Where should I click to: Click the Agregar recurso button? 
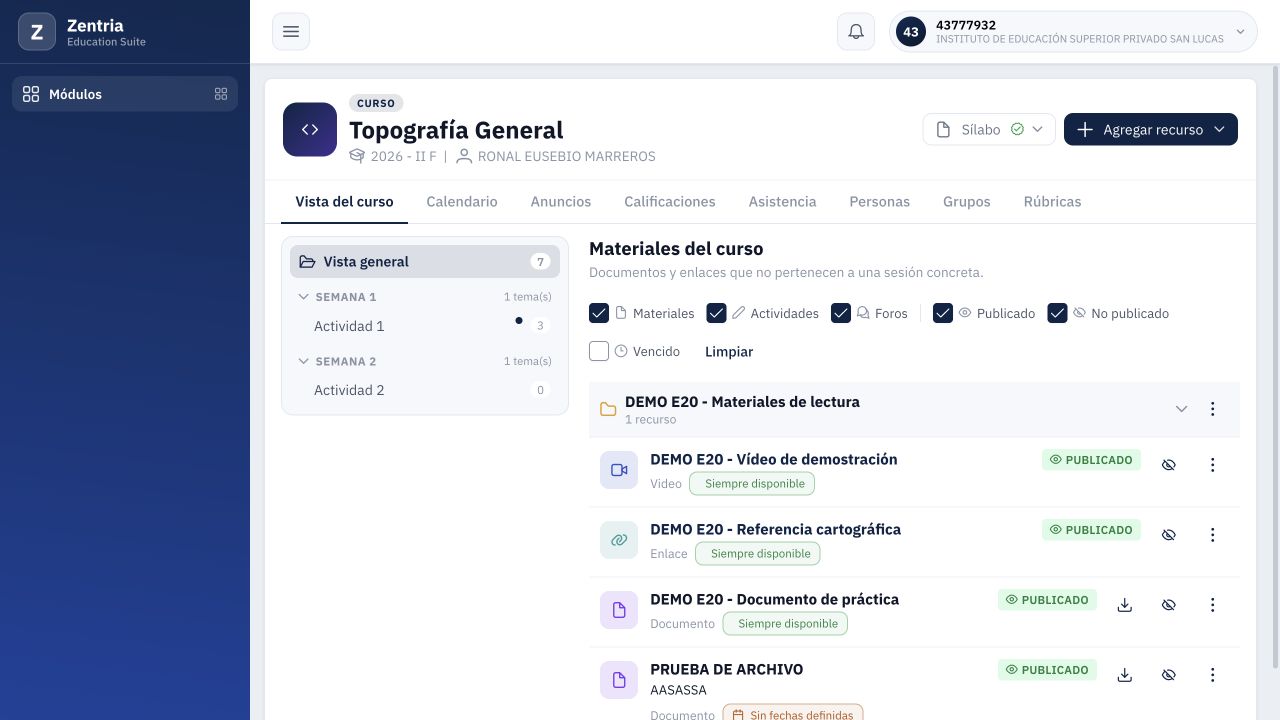tap(1151, 129)
